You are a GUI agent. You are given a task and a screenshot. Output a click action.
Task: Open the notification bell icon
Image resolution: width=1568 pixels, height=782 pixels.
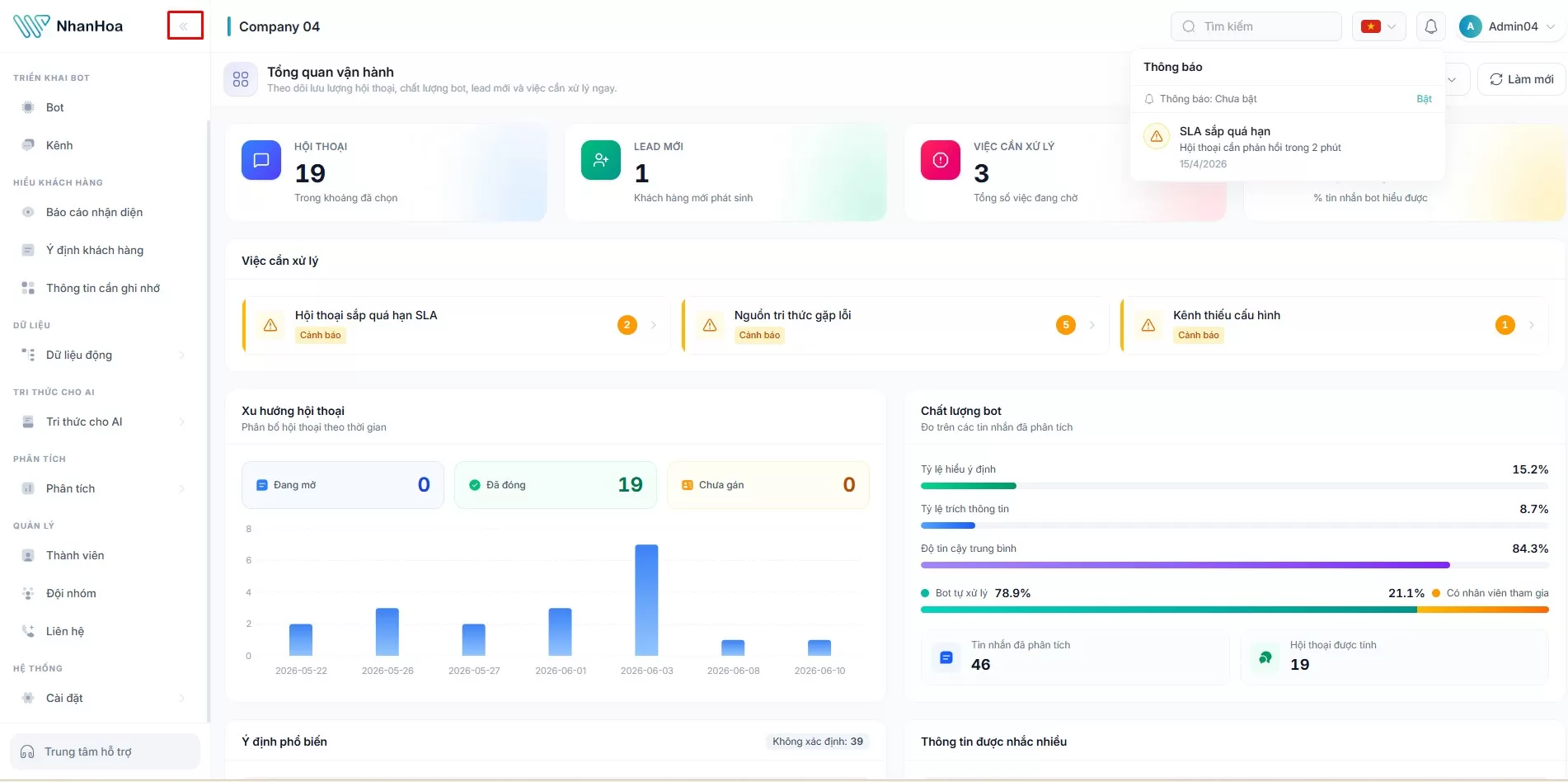click(x=1431, y=26)
